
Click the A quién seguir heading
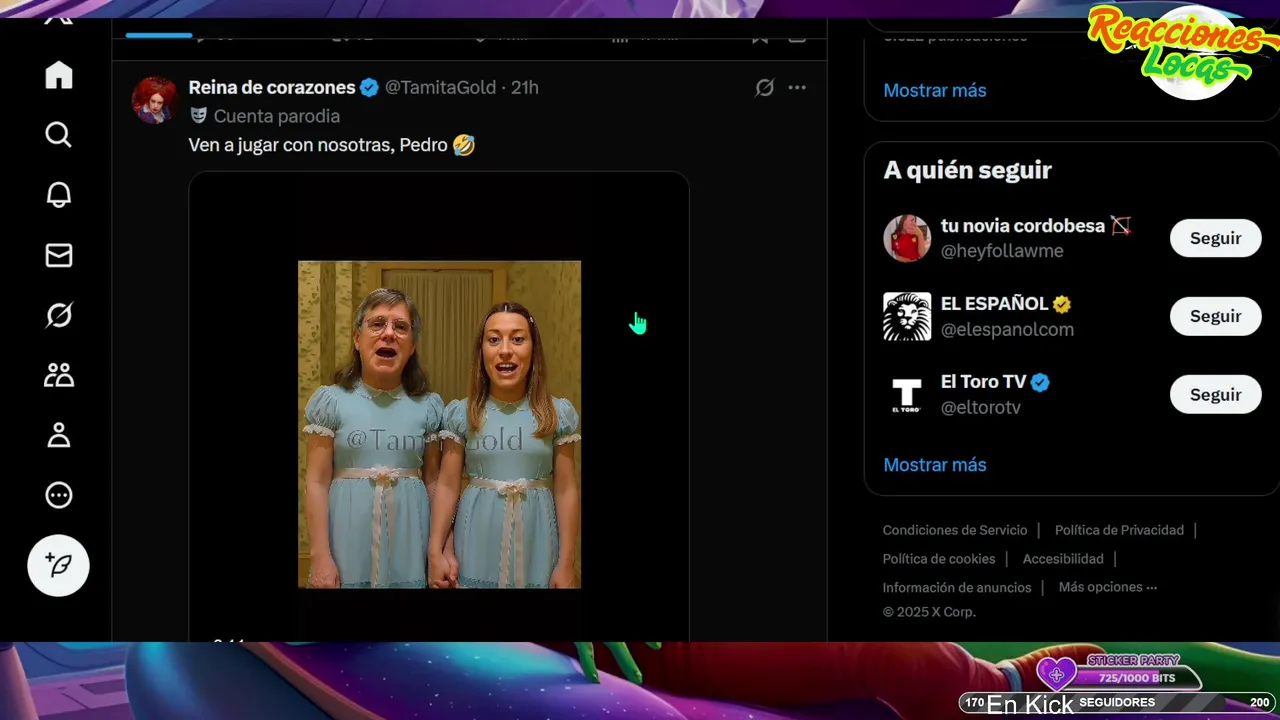(968, 170)
